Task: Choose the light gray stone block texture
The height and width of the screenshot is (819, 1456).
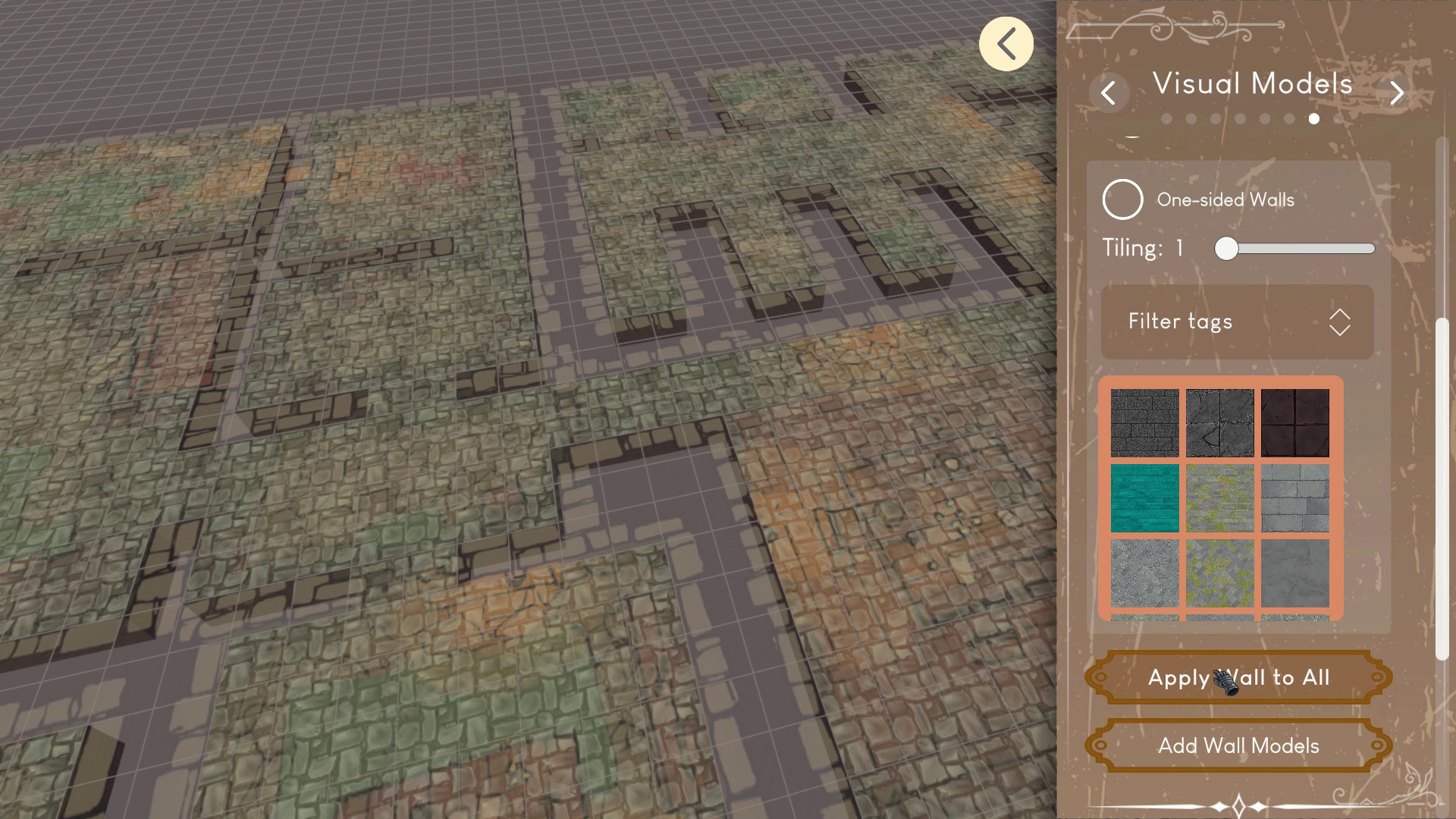Action: click(x=1294, y=497)
